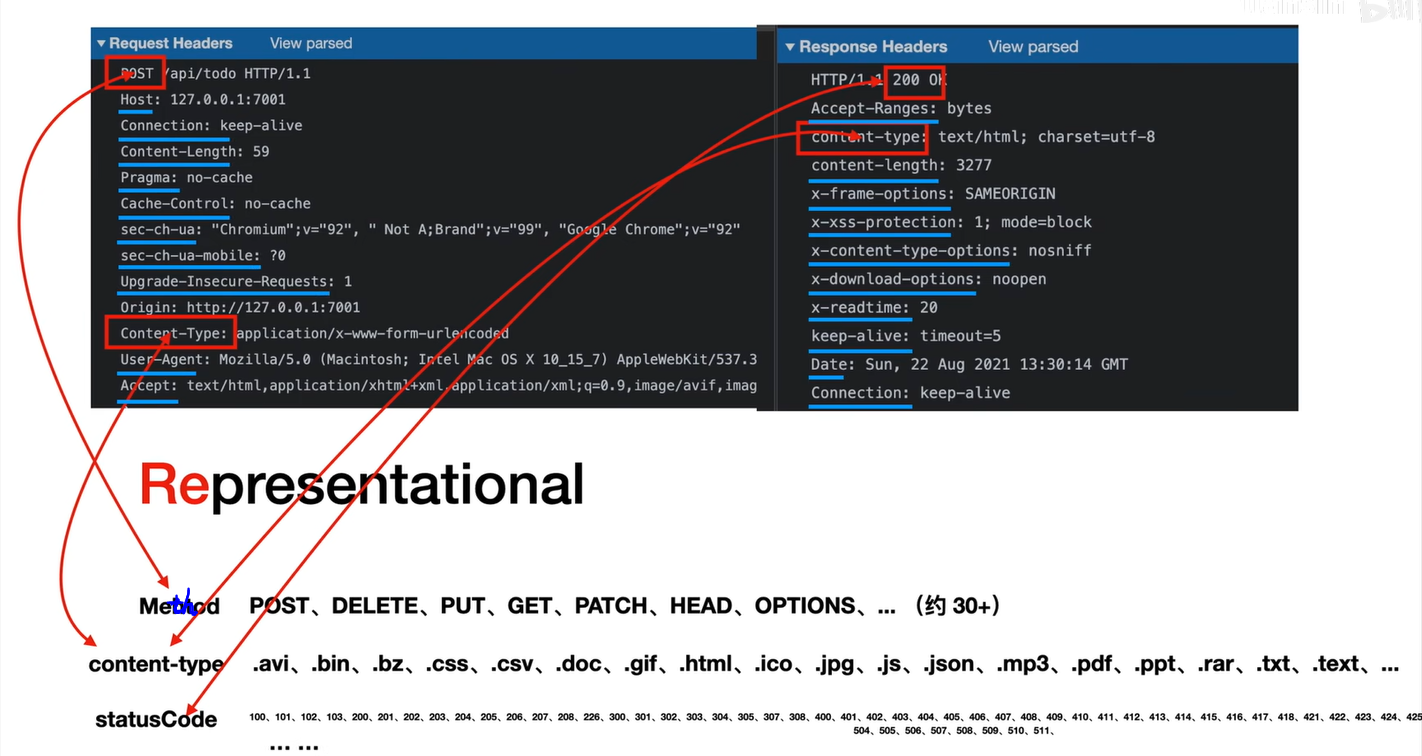Screen dimensions: 1422x756
Task: Select the "User-Agent: Mozilla/5.0" header row
Action: click(438, 360)
